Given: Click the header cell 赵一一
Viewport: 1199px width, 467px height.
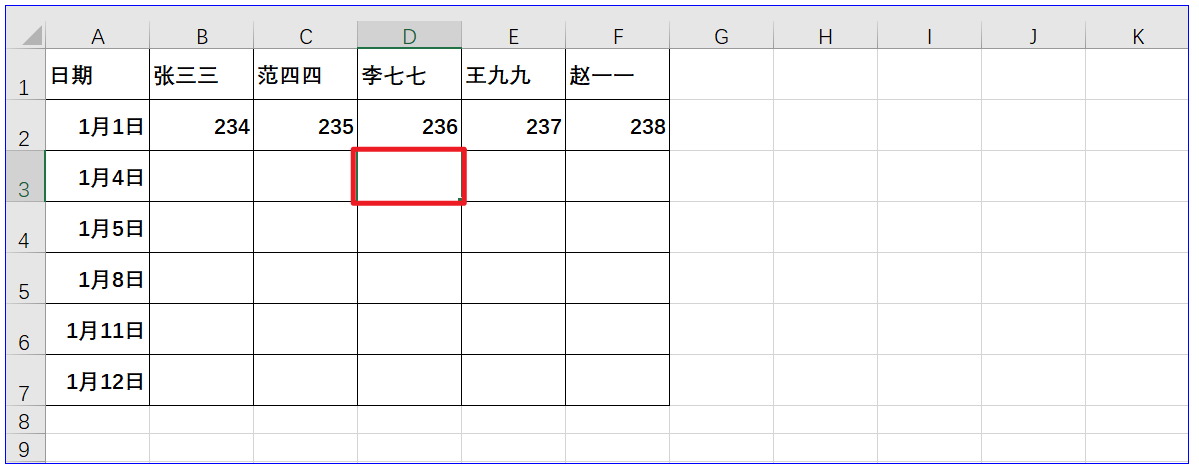Looking at the screenshot, I should point(617,74).
